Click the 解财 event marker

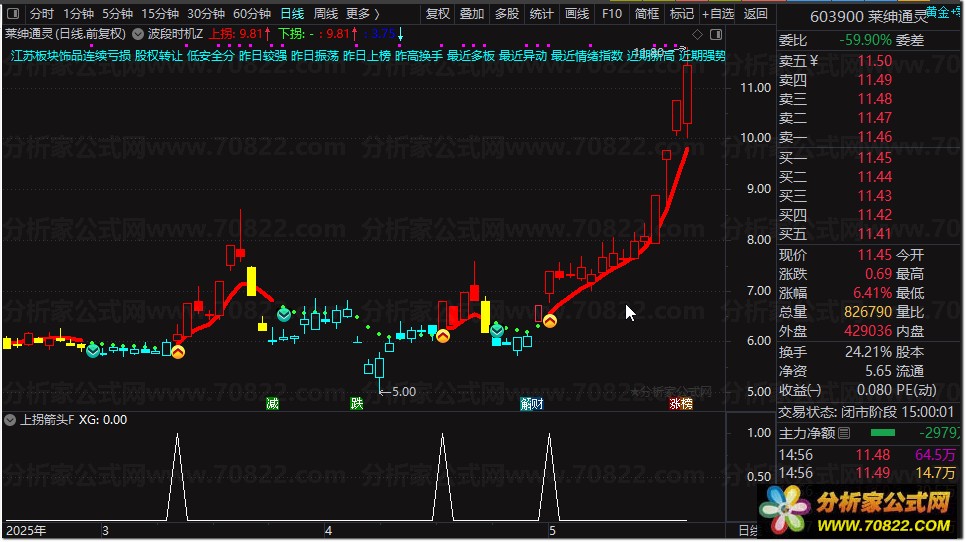coord(532,404)
